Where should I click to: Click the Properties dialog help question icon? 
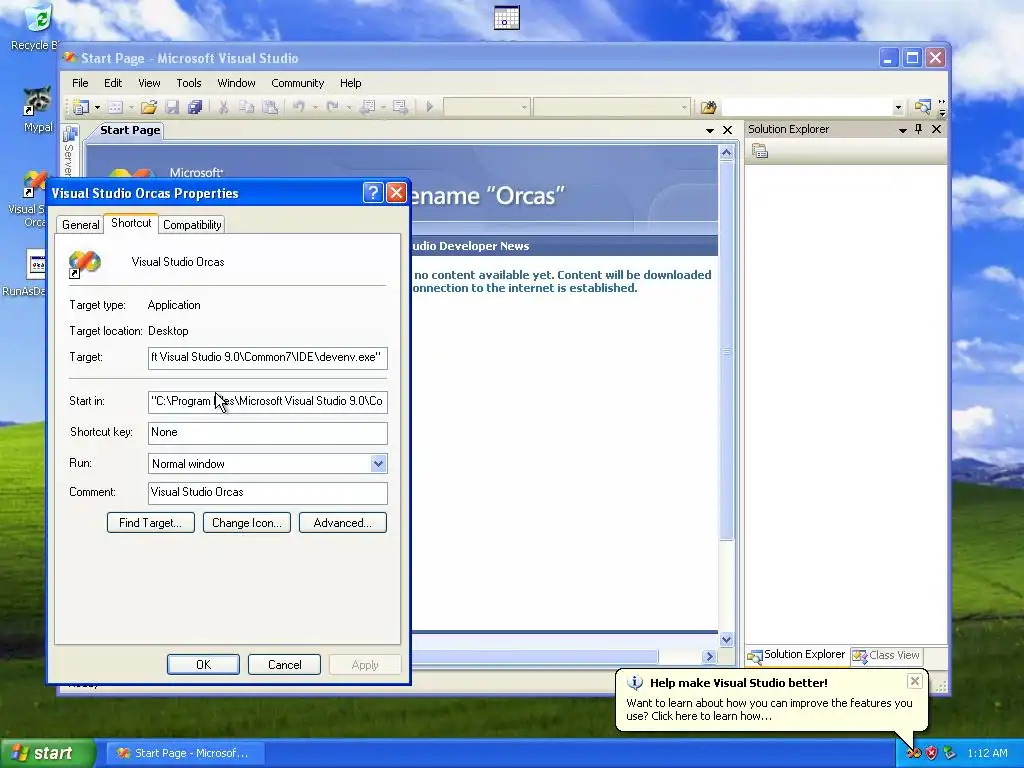(373, 193)
